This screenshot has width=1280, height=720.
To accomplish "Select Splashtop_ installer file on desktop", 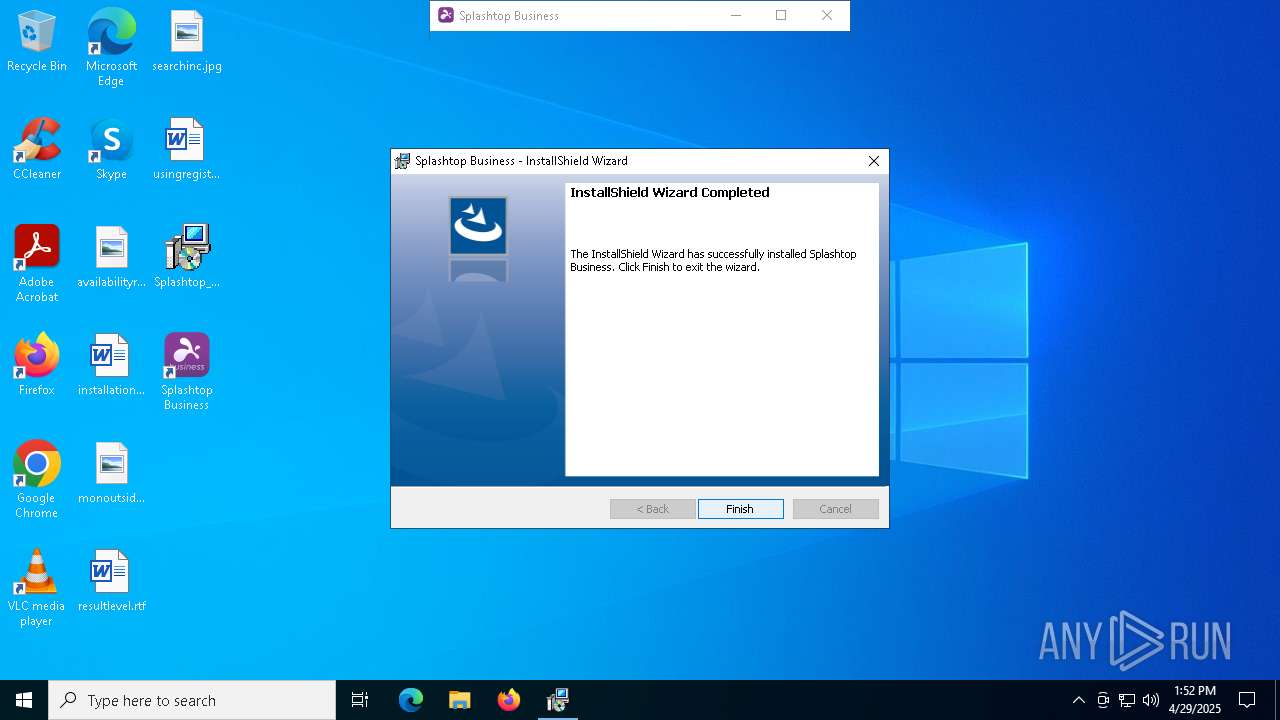I will tap(186, 258).
